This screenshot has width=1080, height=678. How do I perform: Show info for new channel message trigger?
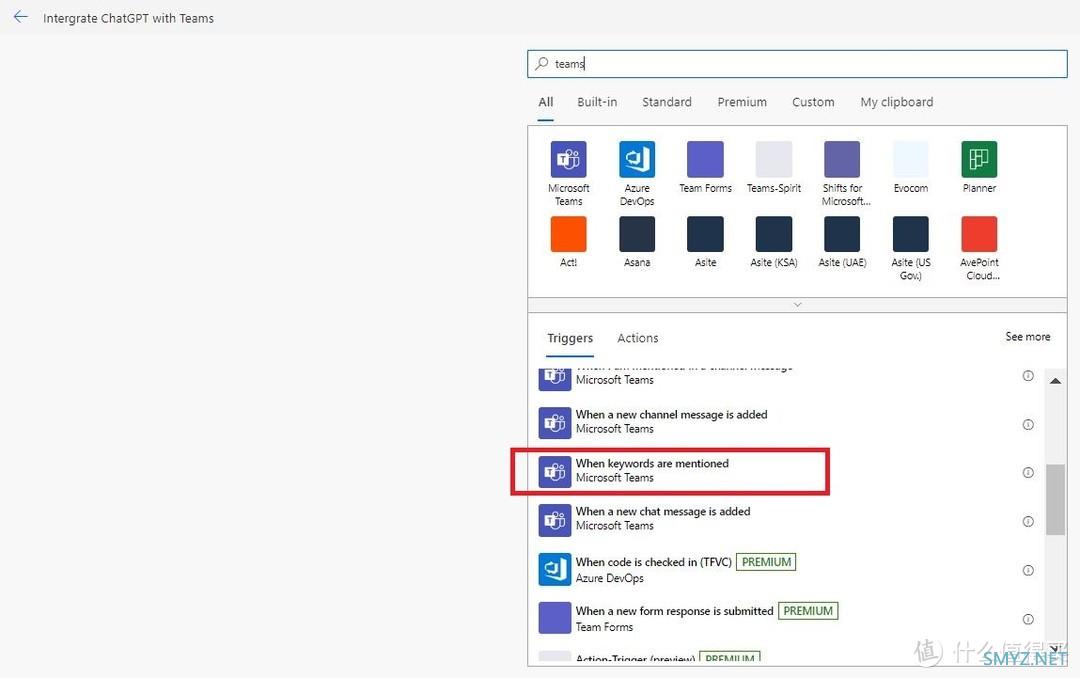pos(1028,424)
